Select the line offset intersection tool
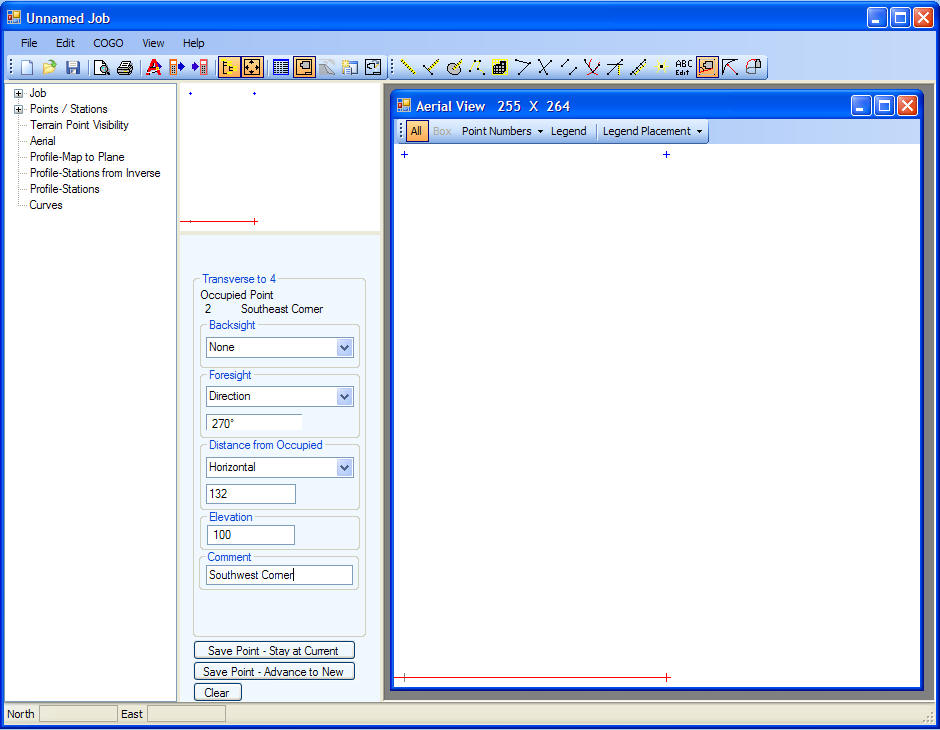940x730 pixels. coord(614,67)
